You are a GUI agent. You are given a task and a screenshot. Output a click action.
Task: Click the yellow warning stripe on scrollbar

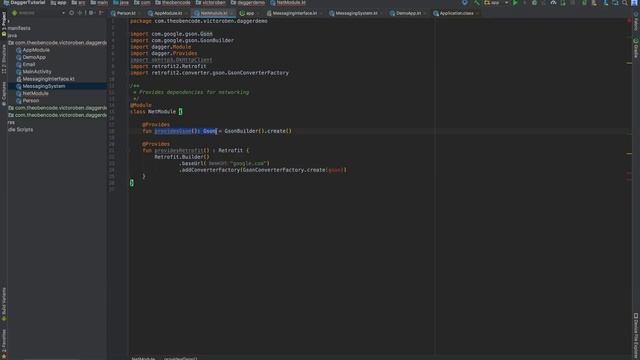[x=629, y=63]
